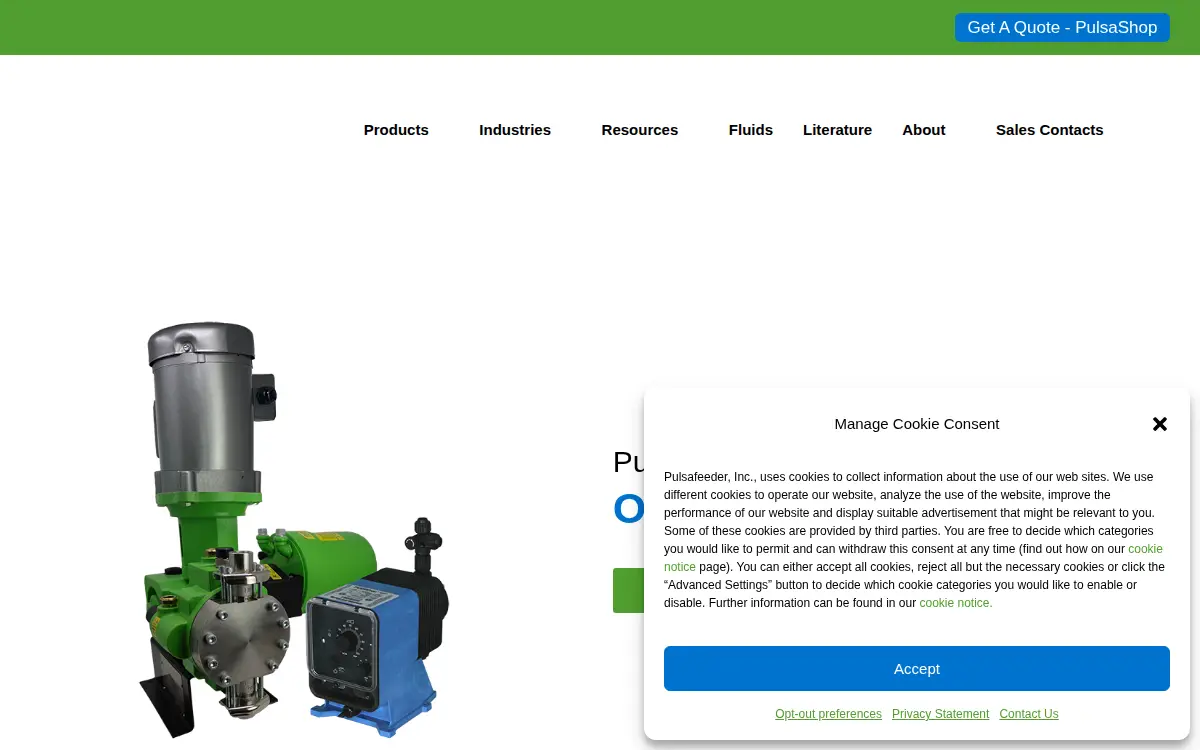Open the Contact Us link in the cookie dialog
1200x750 pixels.
[x=1028, y=714]
